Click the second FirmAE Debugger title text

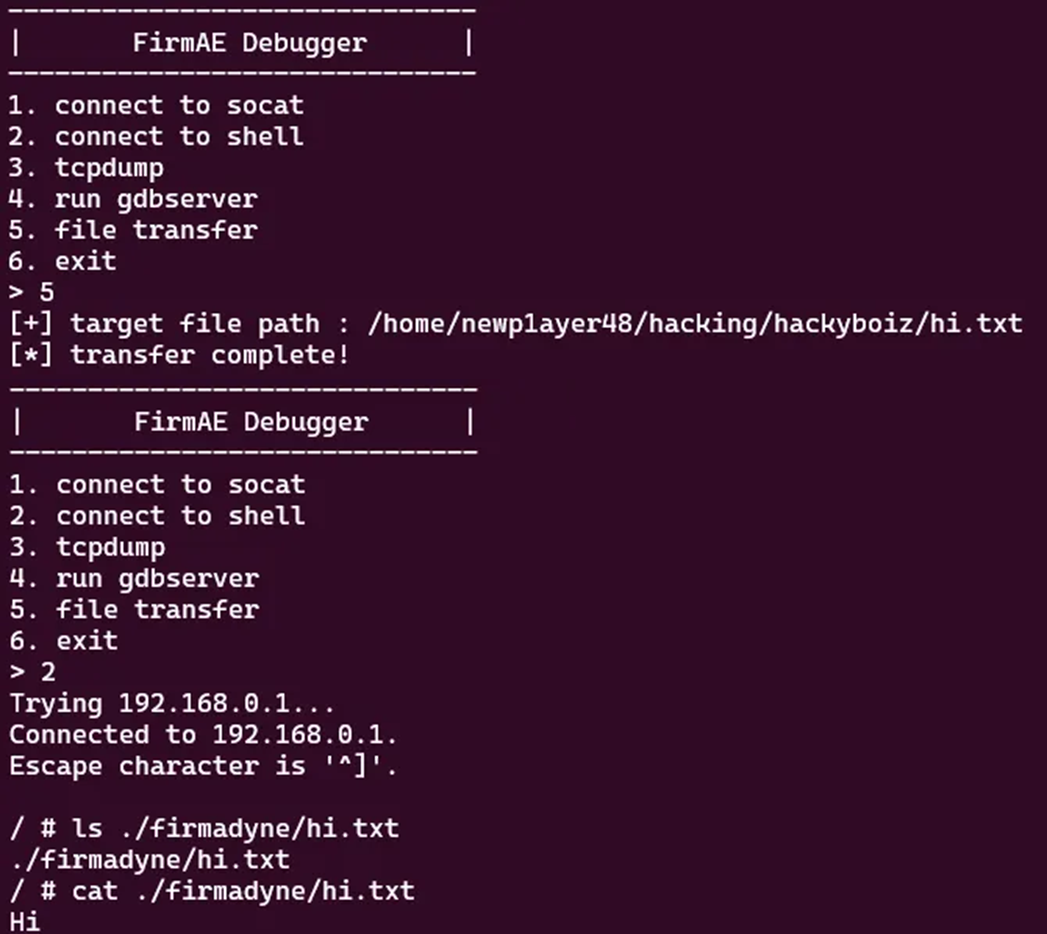pos(251,423)
